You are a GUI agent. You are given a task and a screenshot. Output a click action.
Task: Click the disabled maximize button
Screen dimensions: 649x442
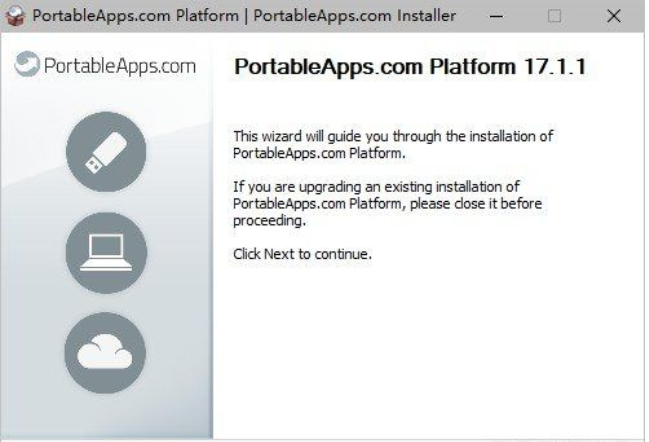(x=555, y=16)
